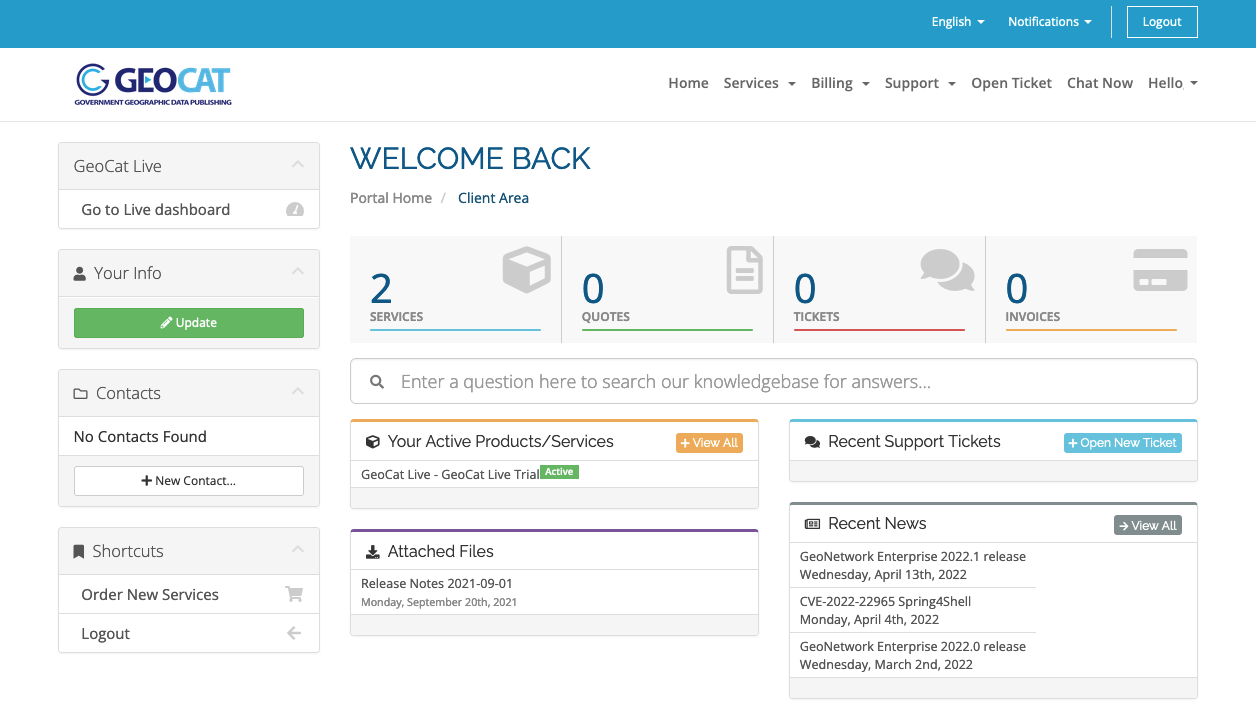Click the user icon next to Your Info
The height and width of the screenshot is (720, 1256).
[x=80, y=273]
